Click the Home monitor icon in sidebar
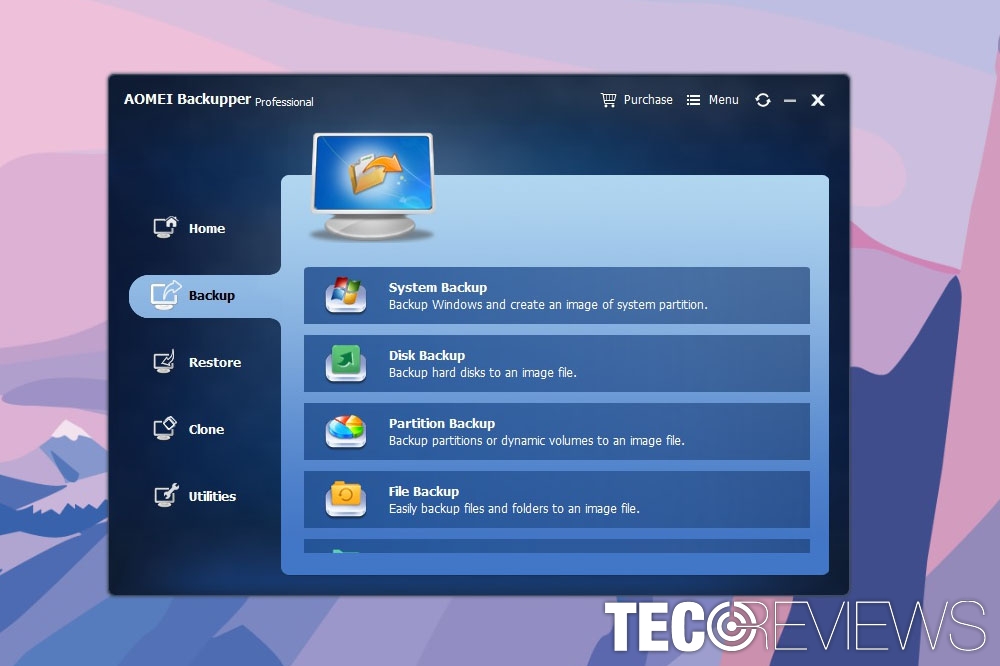1000x666 pixels. (x=166, y=227)
